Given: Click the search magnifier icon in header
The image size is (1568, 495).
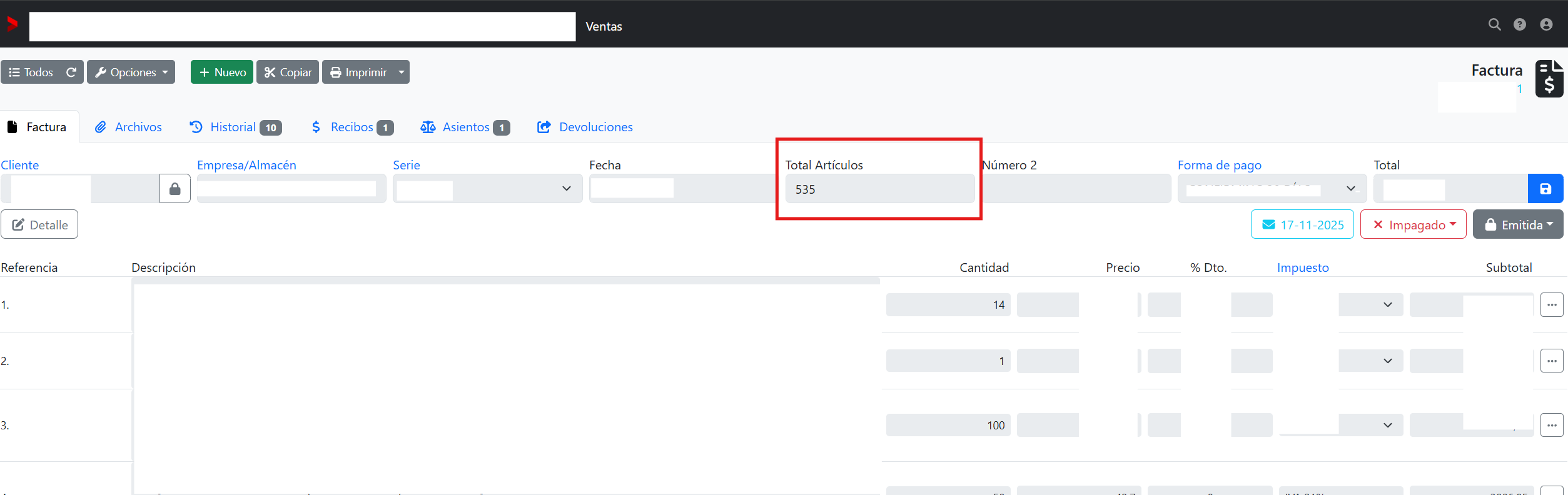Looking at the screenshot, I should (1494, 24).
